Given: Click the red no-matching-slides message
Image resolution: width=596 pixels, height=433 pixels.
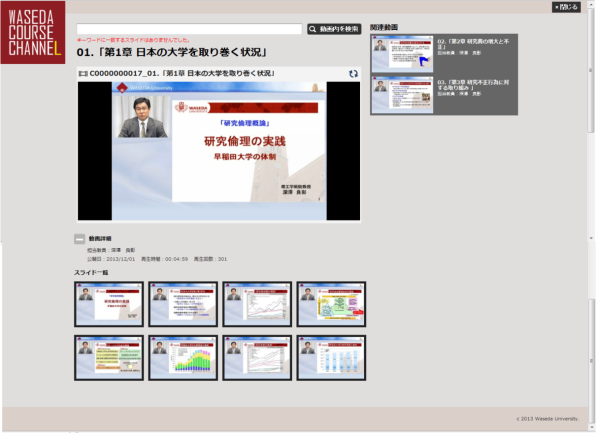Looking at the screenshot, I should click(133, 40).
